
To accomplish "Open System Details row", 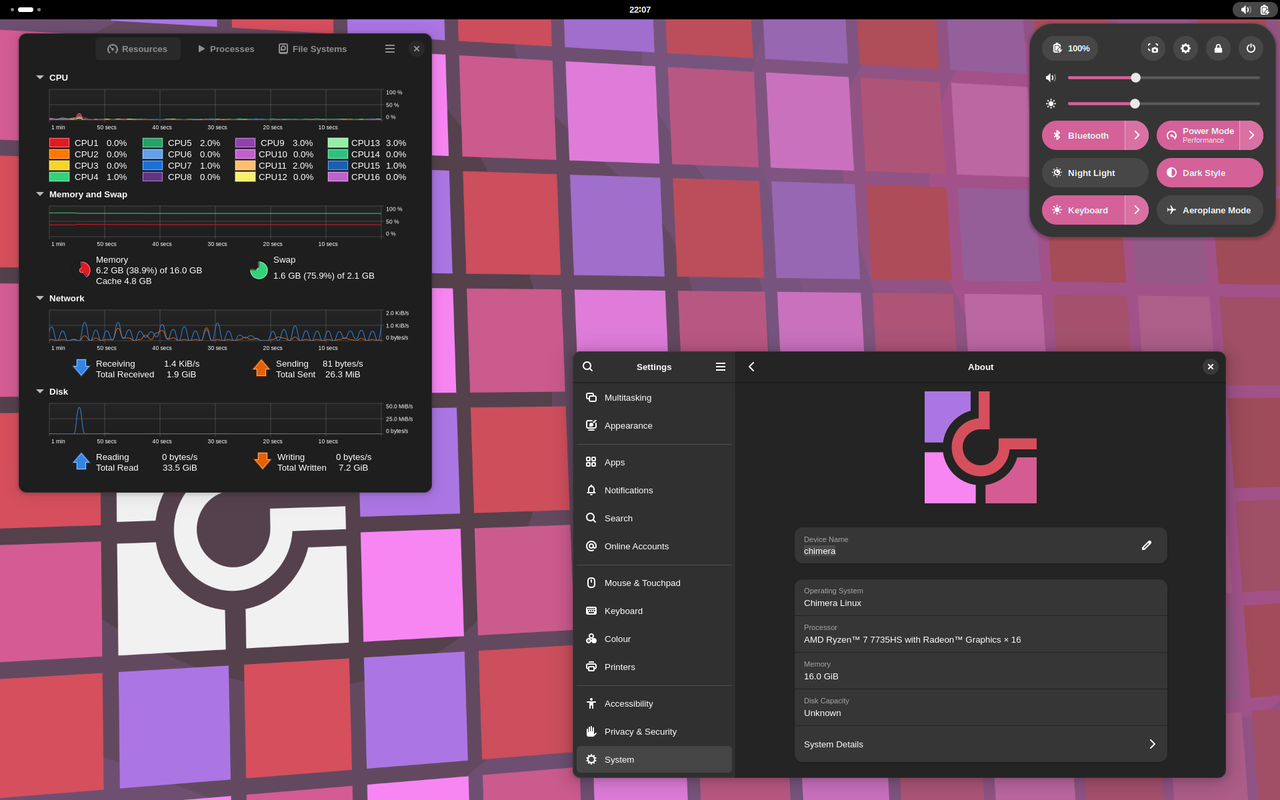I will (981, 744).
